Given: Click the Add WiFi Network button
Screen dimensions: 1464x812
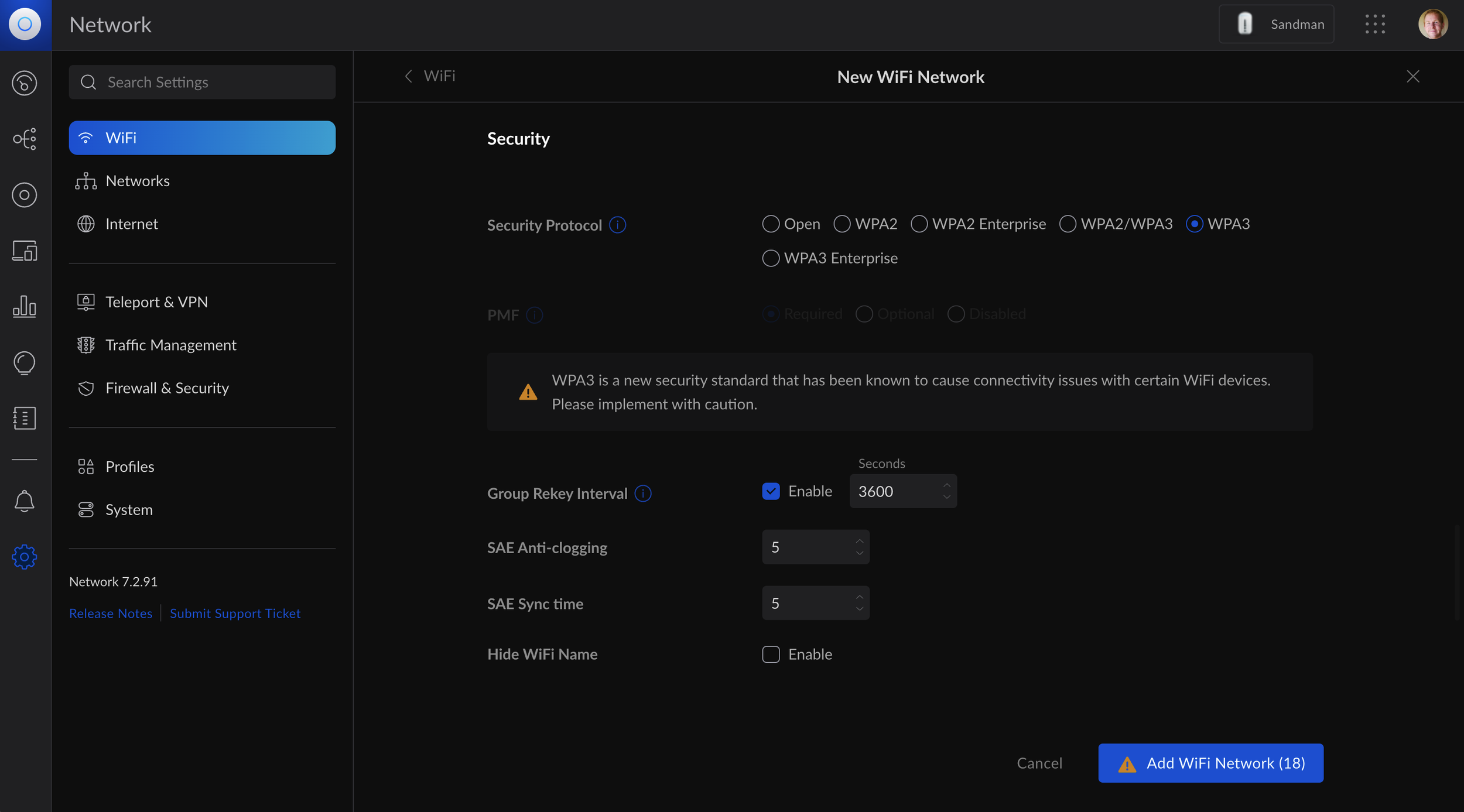Looking at the screenshot, I should coord(1210,763).
